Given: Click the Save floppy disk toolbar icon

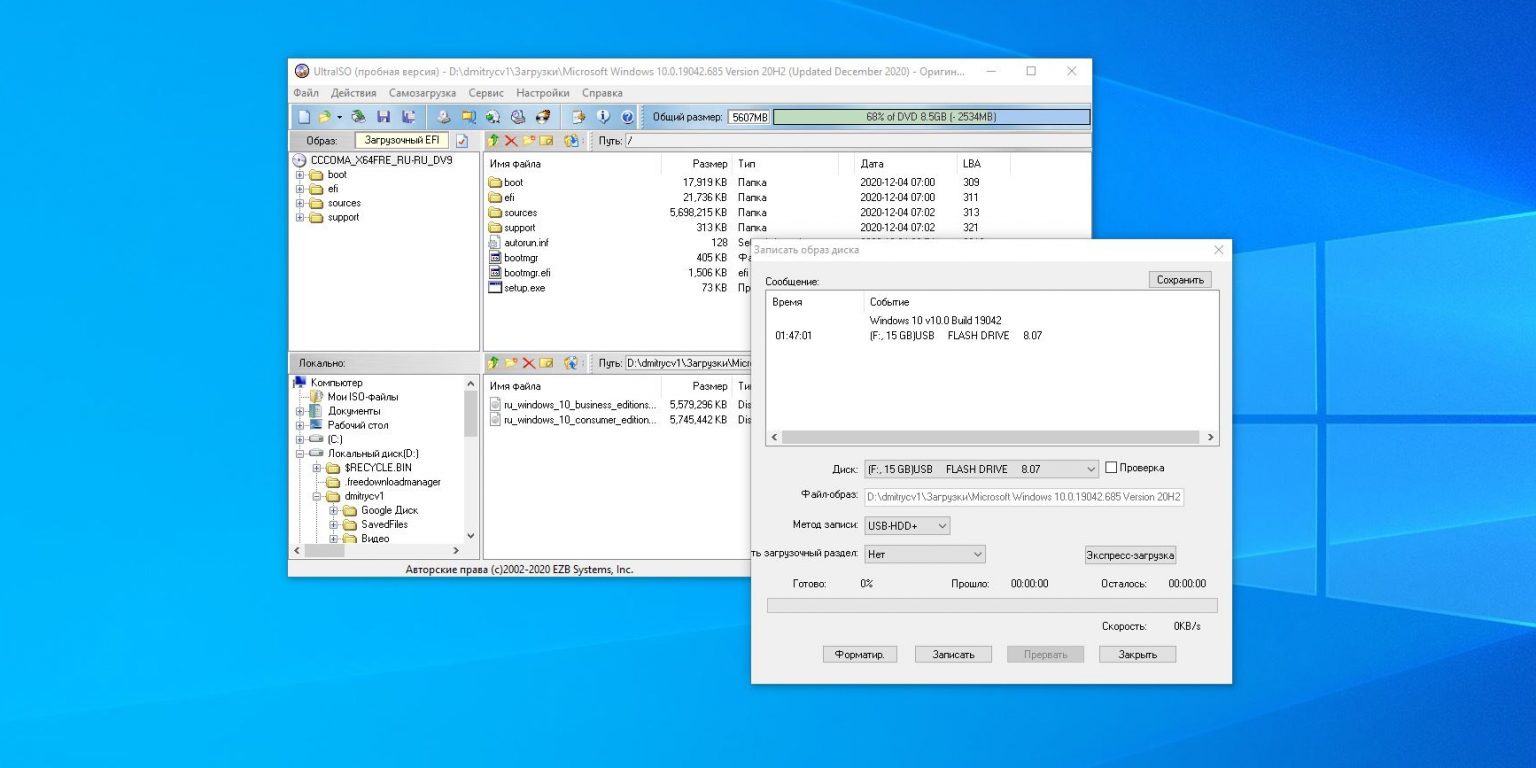Looking at the screenshot, I should point(383,117).
